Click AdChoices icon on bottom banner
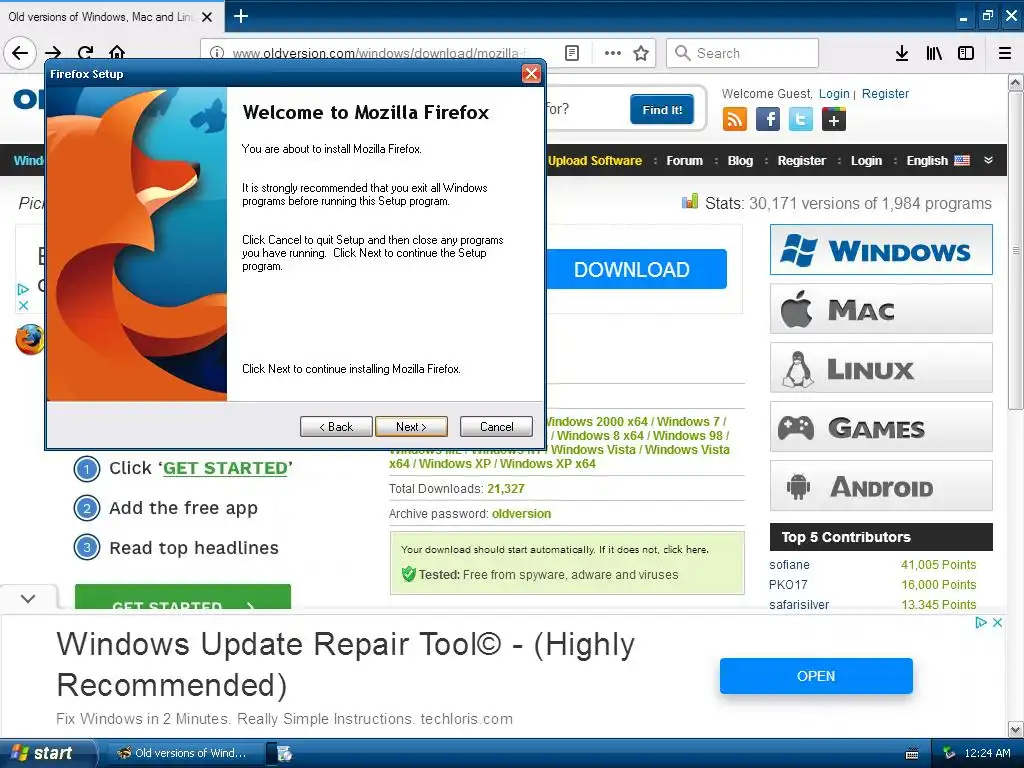This screenshot has height=768, width=1024. pyautogui.click(x=980, y=622)
